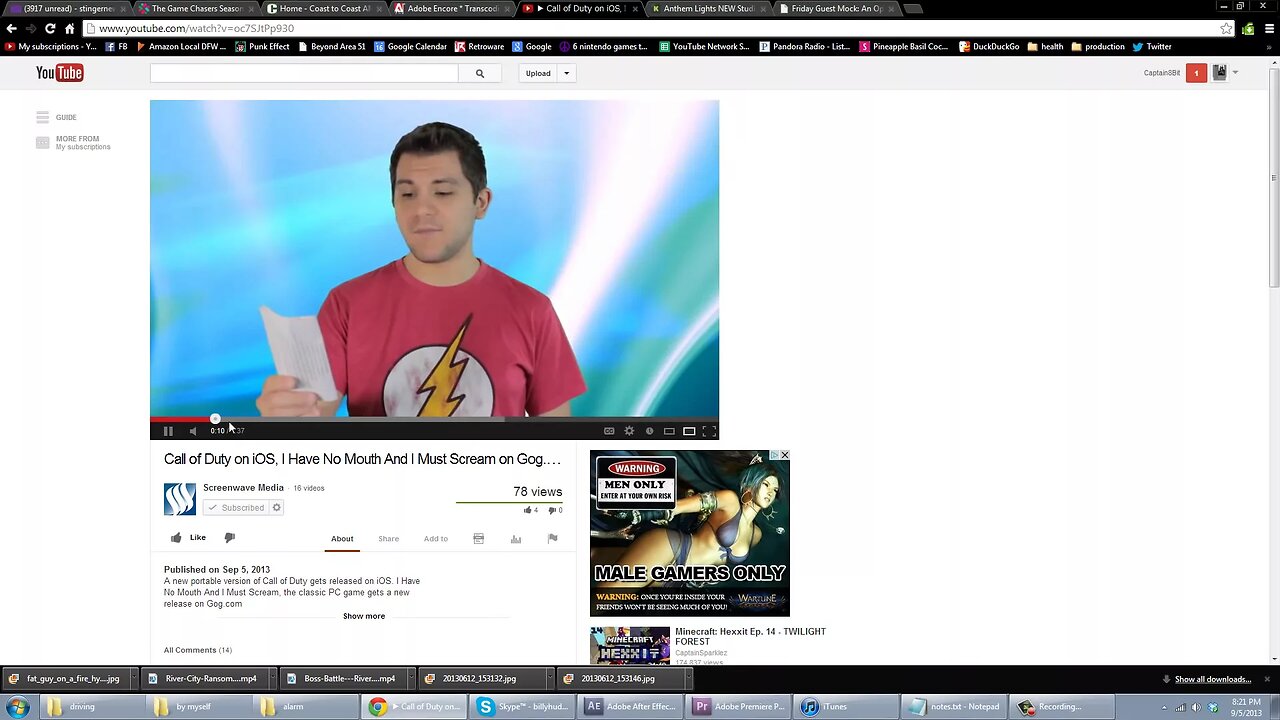Open More From My subscriptions
This screenshot has width=1280, height=720.
click(x=74, y=143)
